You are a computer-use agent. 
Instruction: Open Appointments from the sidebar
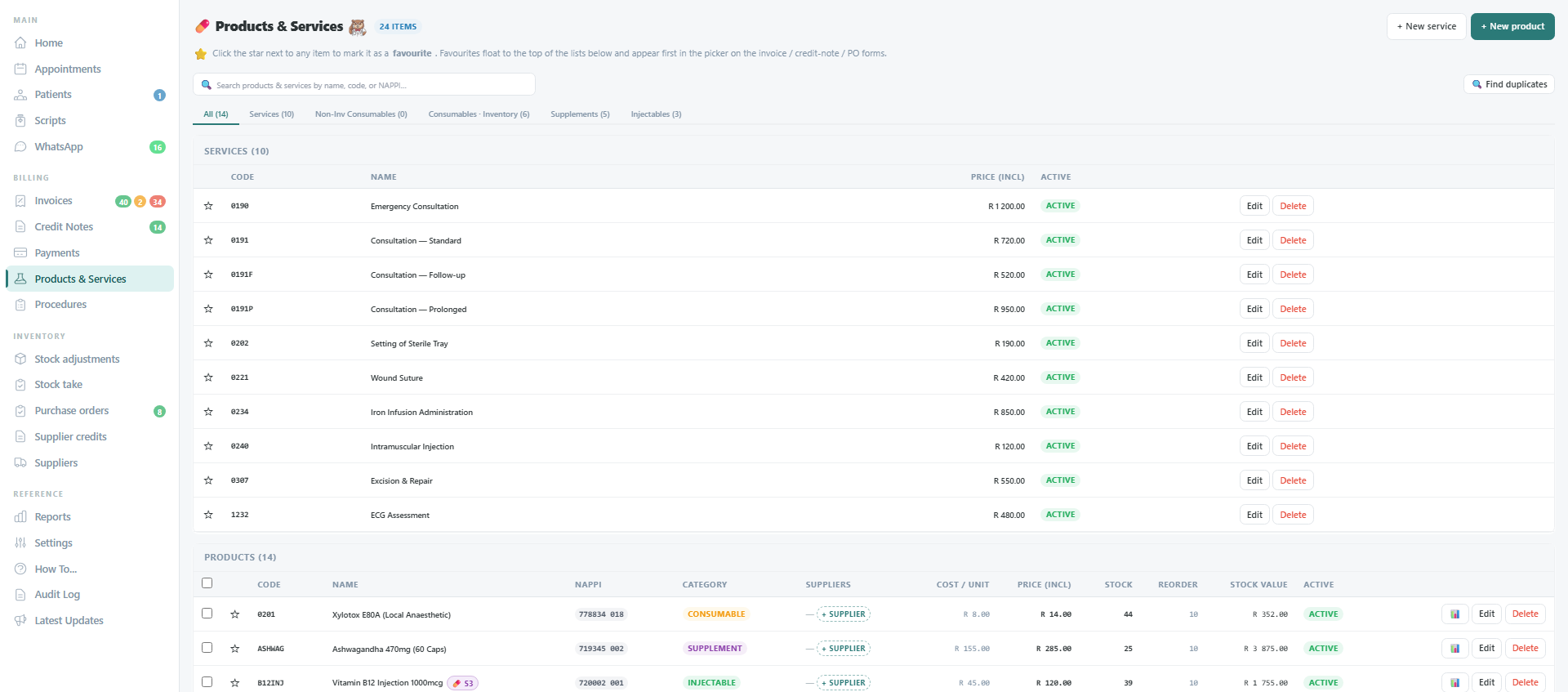click(x=90, y=69)
